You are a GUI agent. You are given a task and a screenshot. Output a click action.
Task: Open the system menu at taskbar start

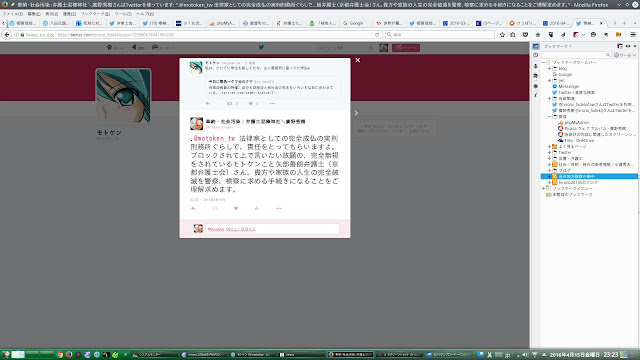pyautogui.click(x=6, y=355)
